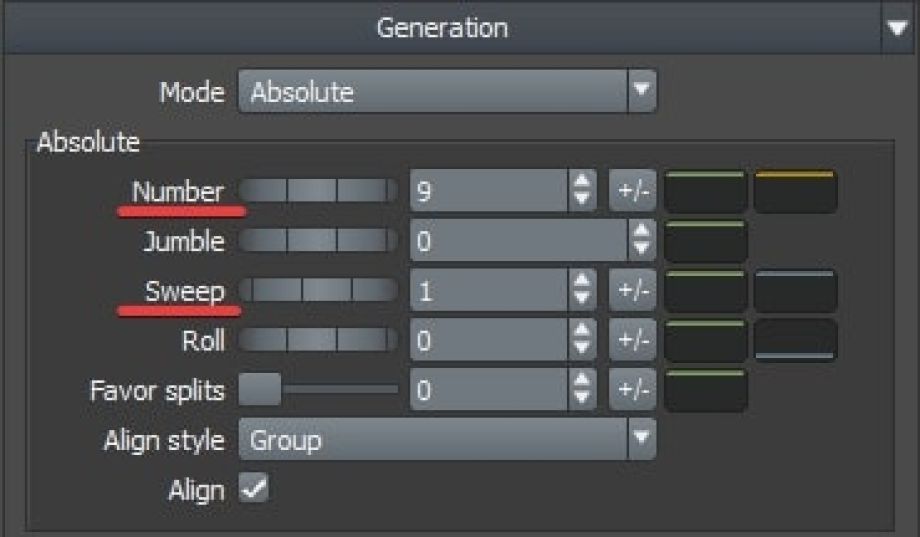920x537 pixels.
Task: Click the Number value field showing 9
Action: [487, 191]
